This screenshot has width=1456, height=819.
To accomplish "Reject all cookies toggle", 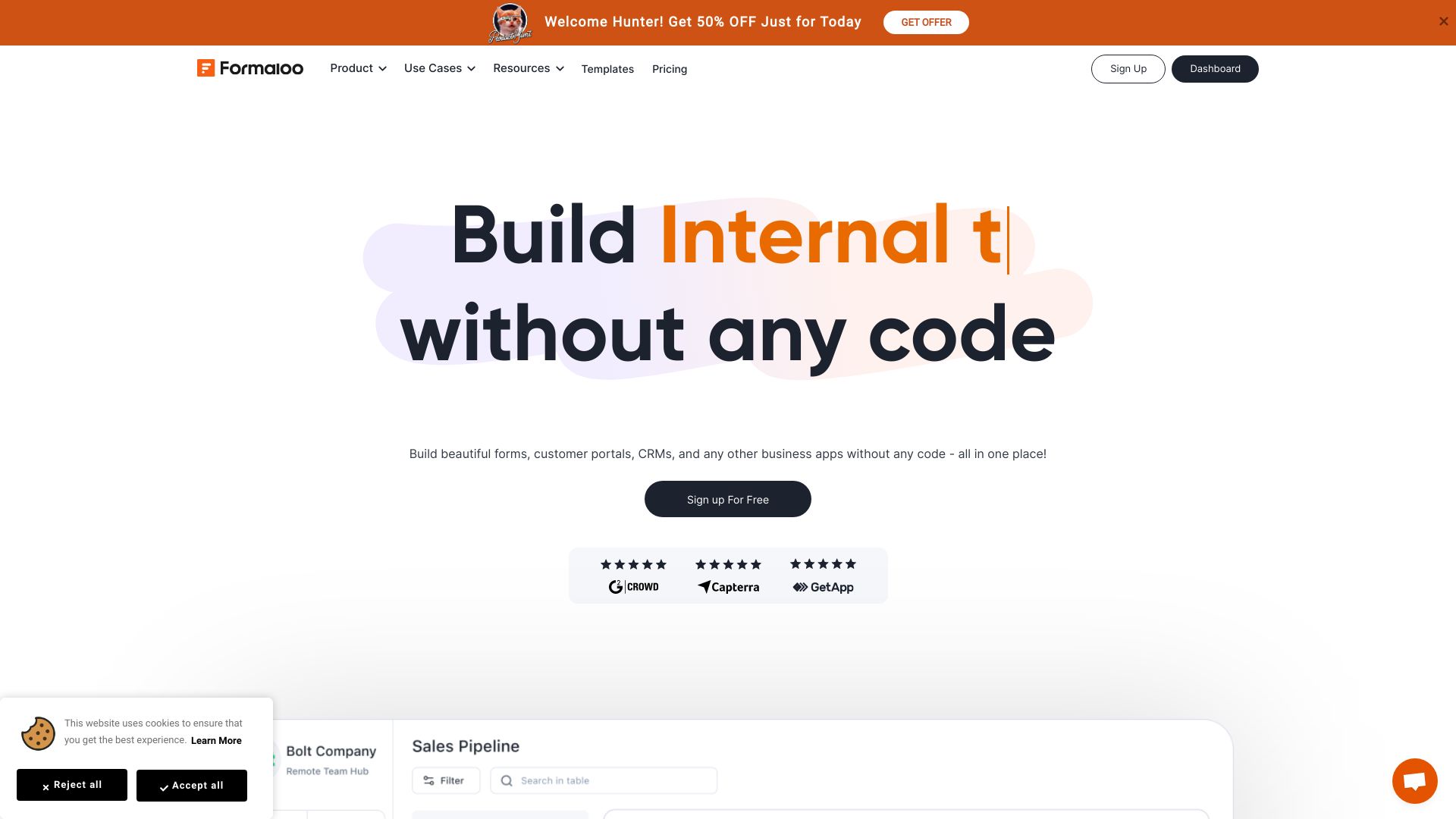I will [72, 786].
